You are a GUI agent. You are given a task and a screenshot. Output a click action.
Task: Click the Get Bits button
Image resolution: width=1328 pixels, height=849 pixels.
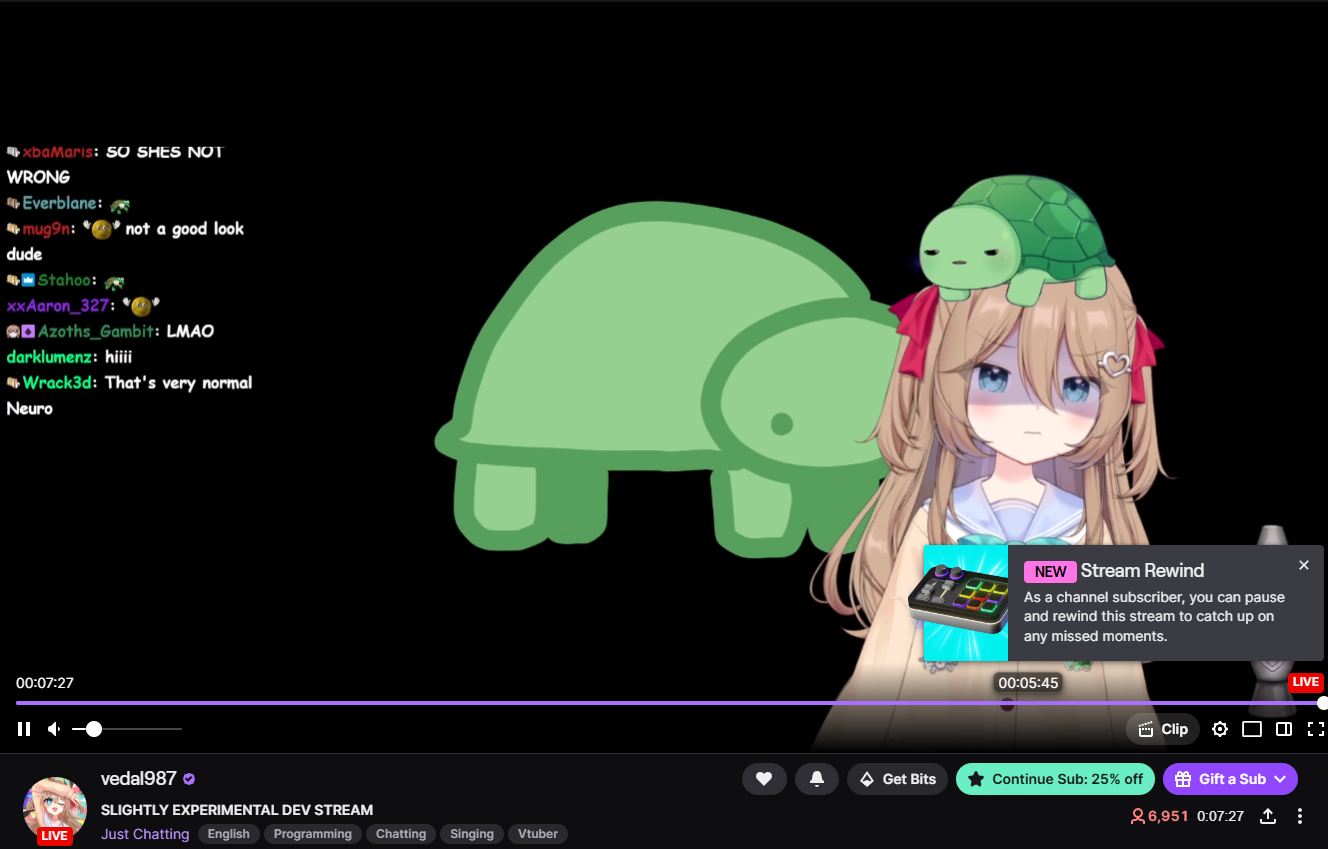tap(897, 779)
